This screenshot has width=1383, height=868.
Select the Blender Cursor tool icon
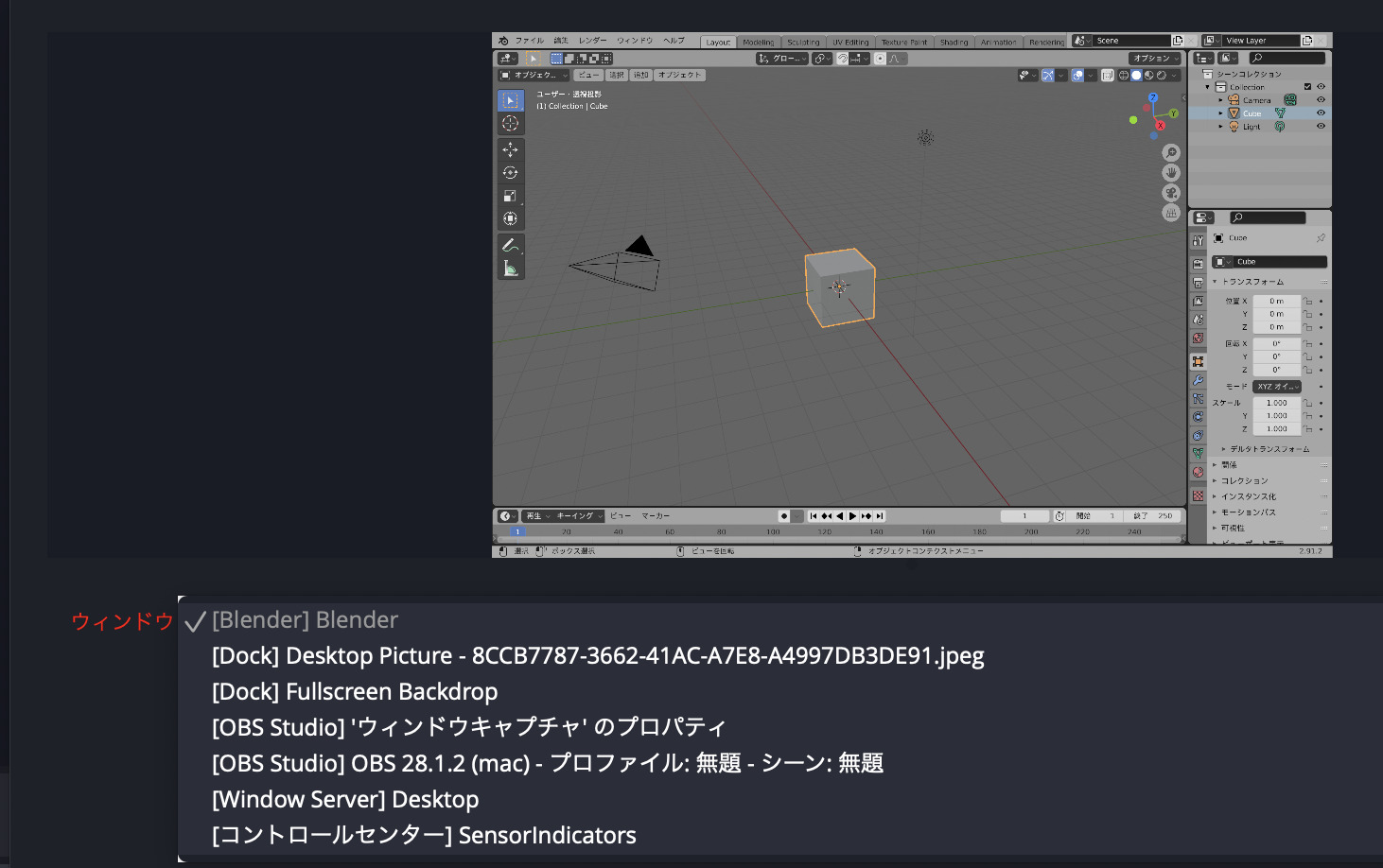pos(510,124)
